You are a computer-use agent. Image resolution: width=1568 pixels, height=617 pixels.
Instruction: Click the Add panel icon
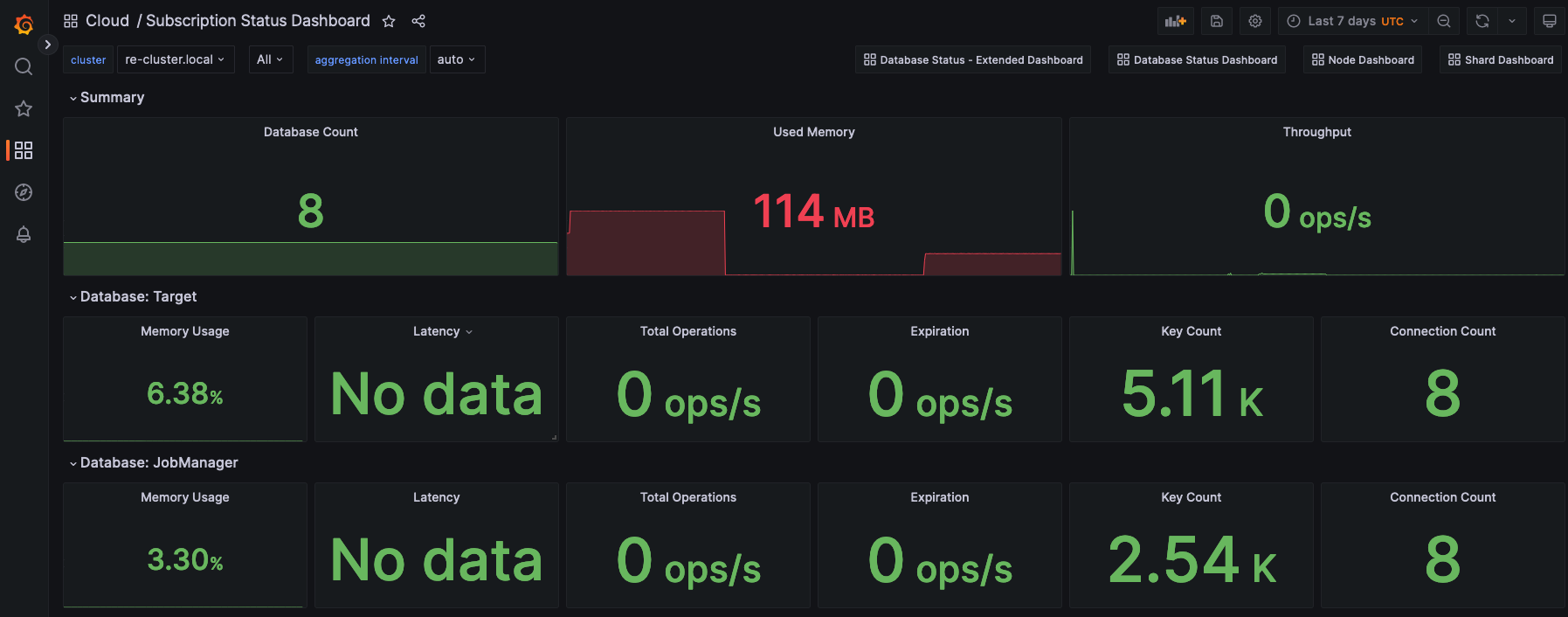[1175, 21]
